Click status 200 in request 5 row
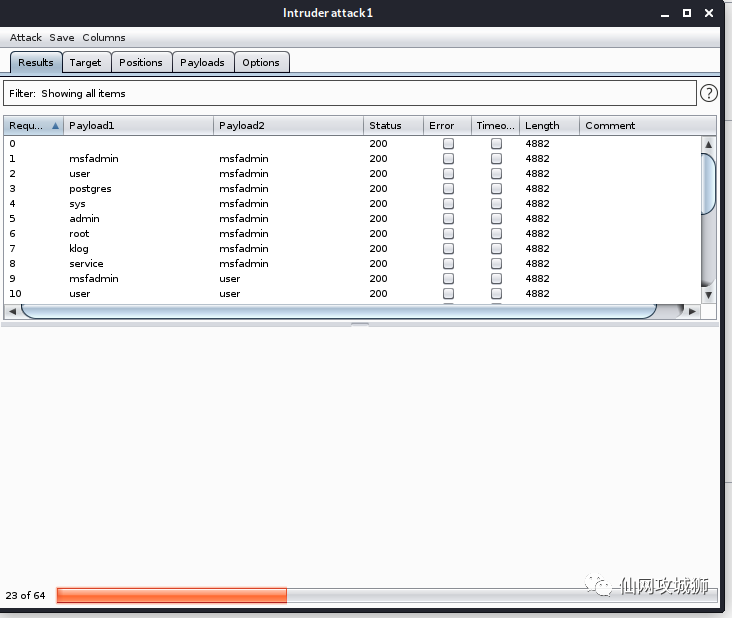The height and width of the screenshot is (618, 732). (378, 218)
